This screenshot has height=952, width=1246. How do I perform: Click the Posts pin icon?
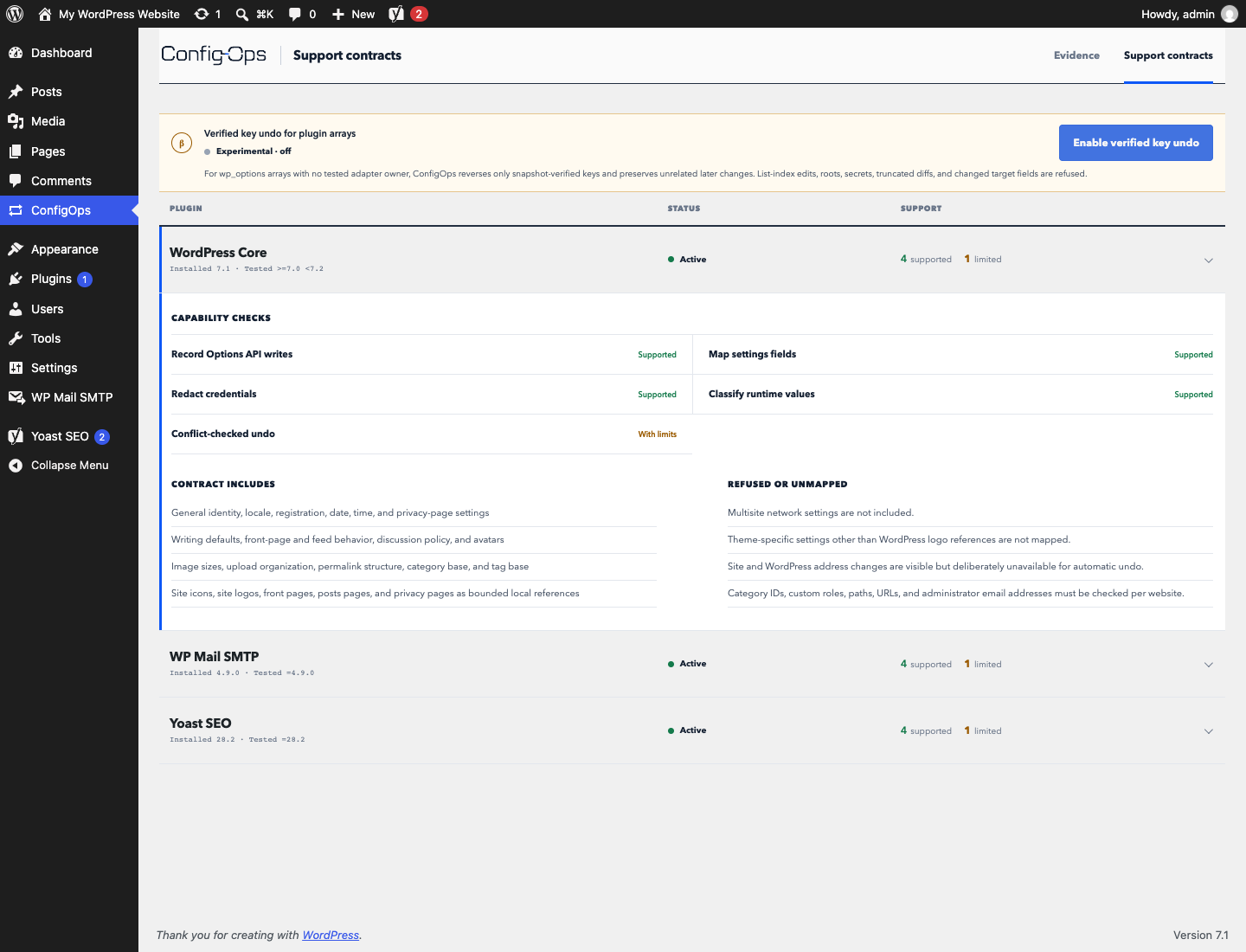click(16, 92)
